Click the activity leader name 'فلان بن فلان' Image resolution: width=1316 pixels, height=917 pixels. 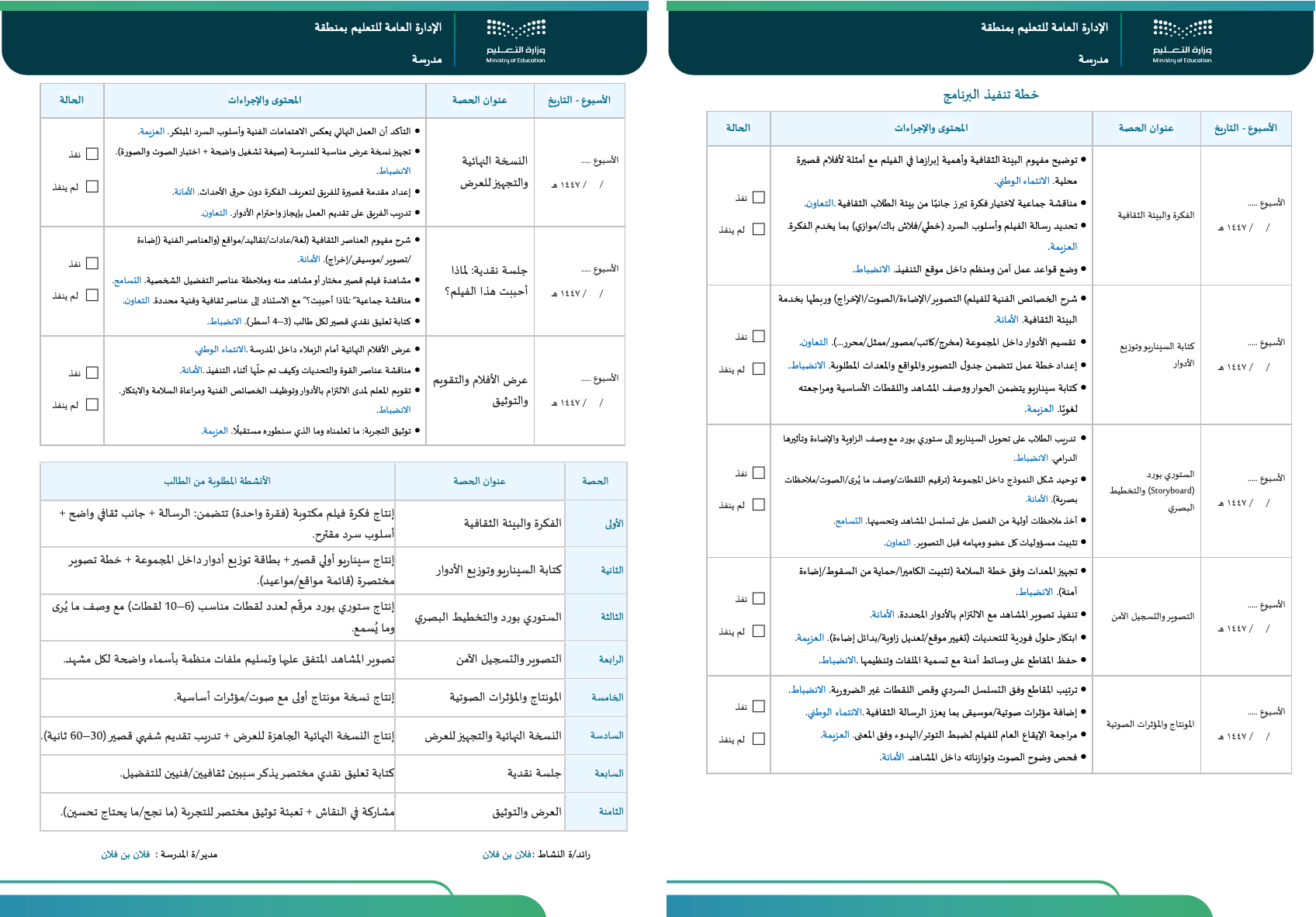507,854
